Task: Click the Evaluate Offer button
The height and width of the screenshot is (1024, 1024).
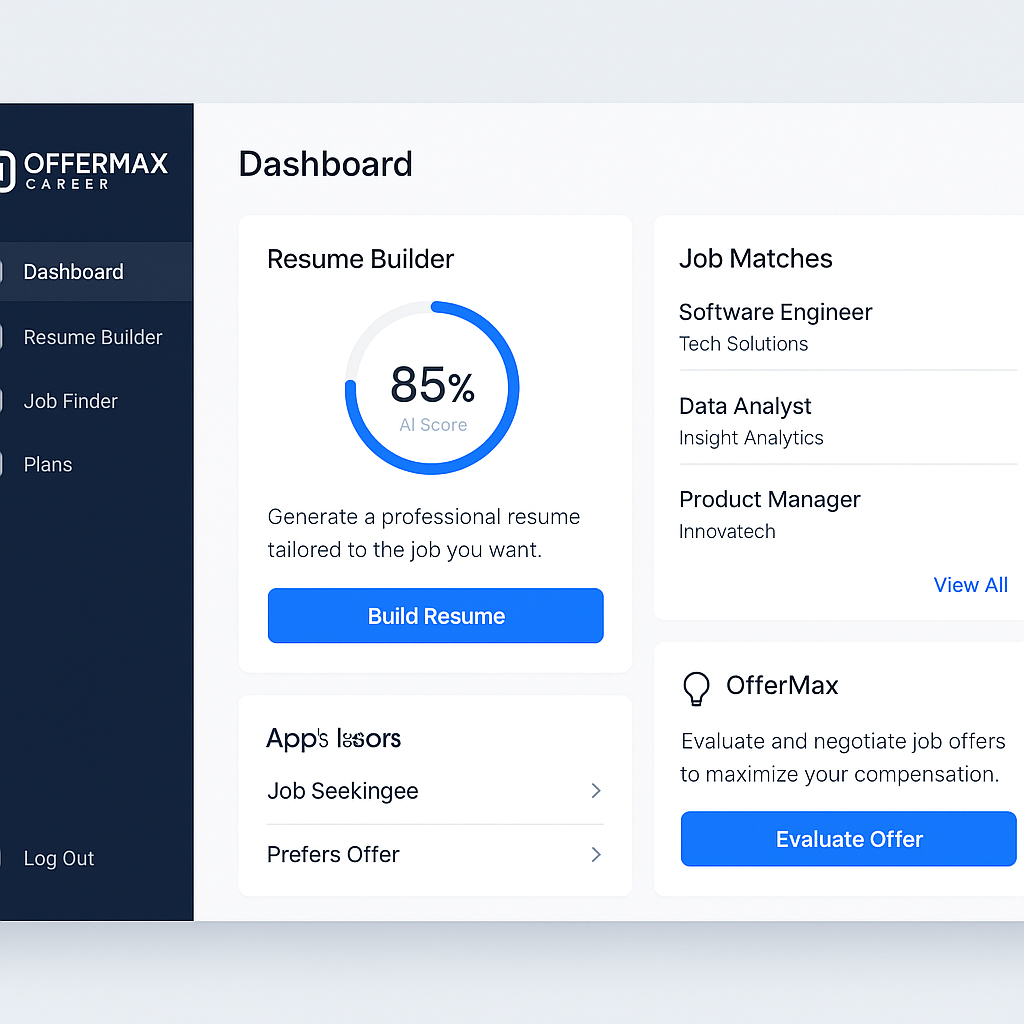Action: tap(848, 839)
